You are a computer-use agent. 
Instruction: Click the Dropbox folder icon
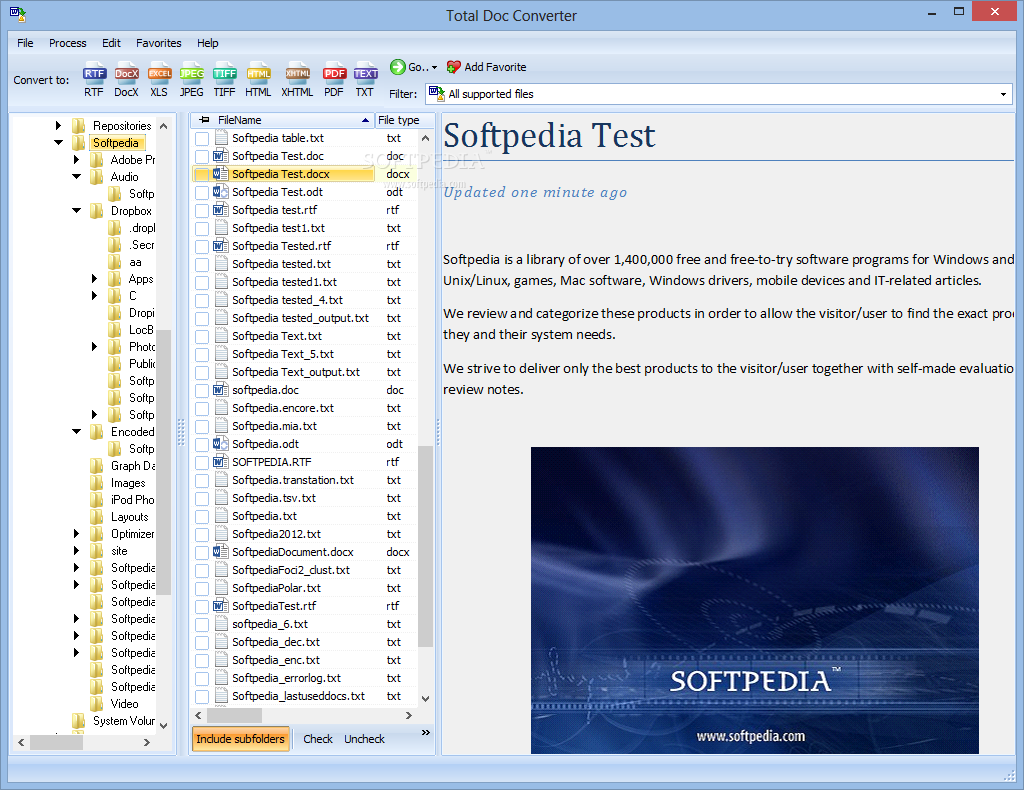97,210
